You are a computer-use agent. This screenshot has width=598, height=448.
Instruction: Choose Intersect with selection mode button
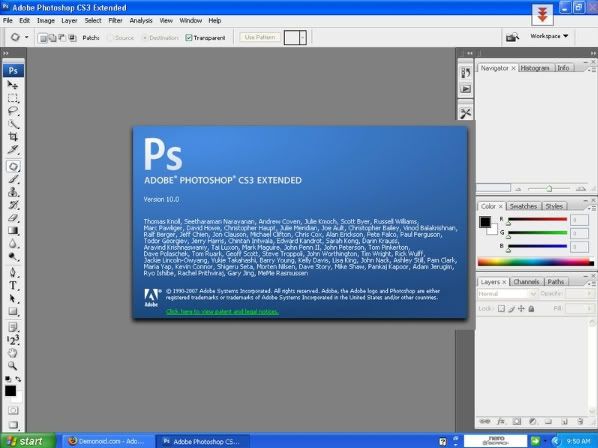coord(72,38)
